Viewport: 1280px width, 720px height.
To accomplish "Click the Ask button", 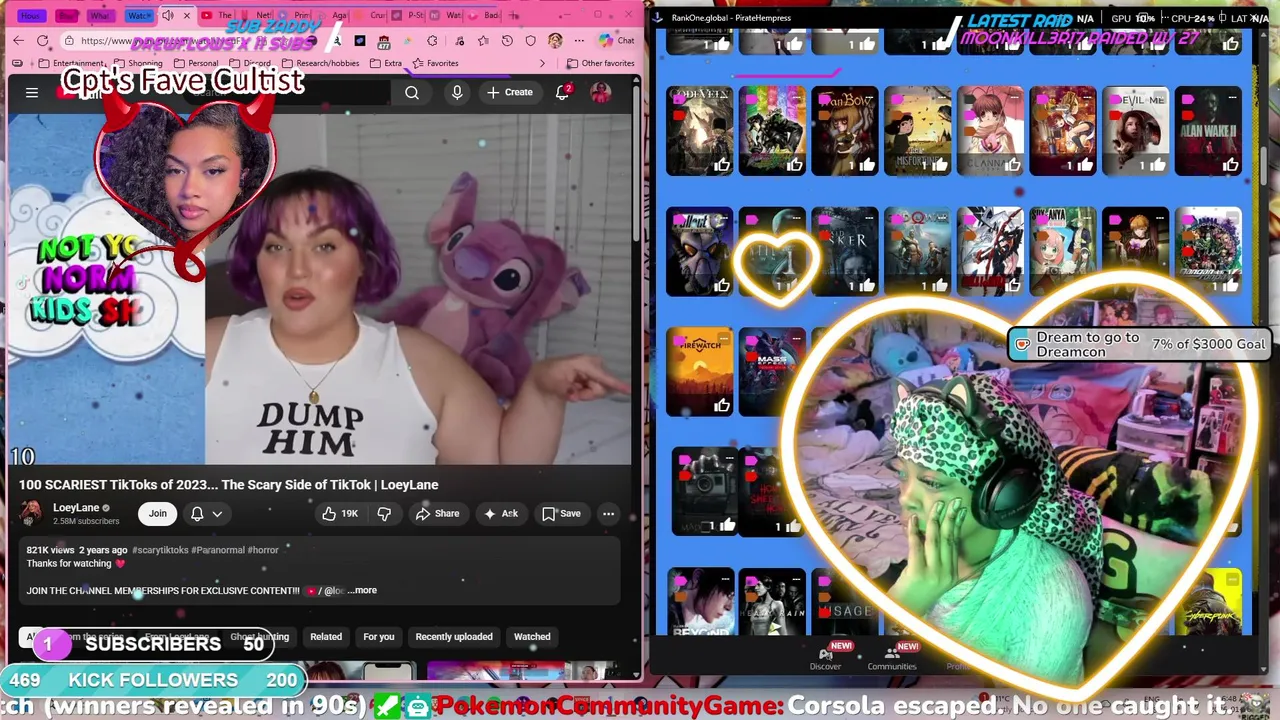I will pos(500,514).
